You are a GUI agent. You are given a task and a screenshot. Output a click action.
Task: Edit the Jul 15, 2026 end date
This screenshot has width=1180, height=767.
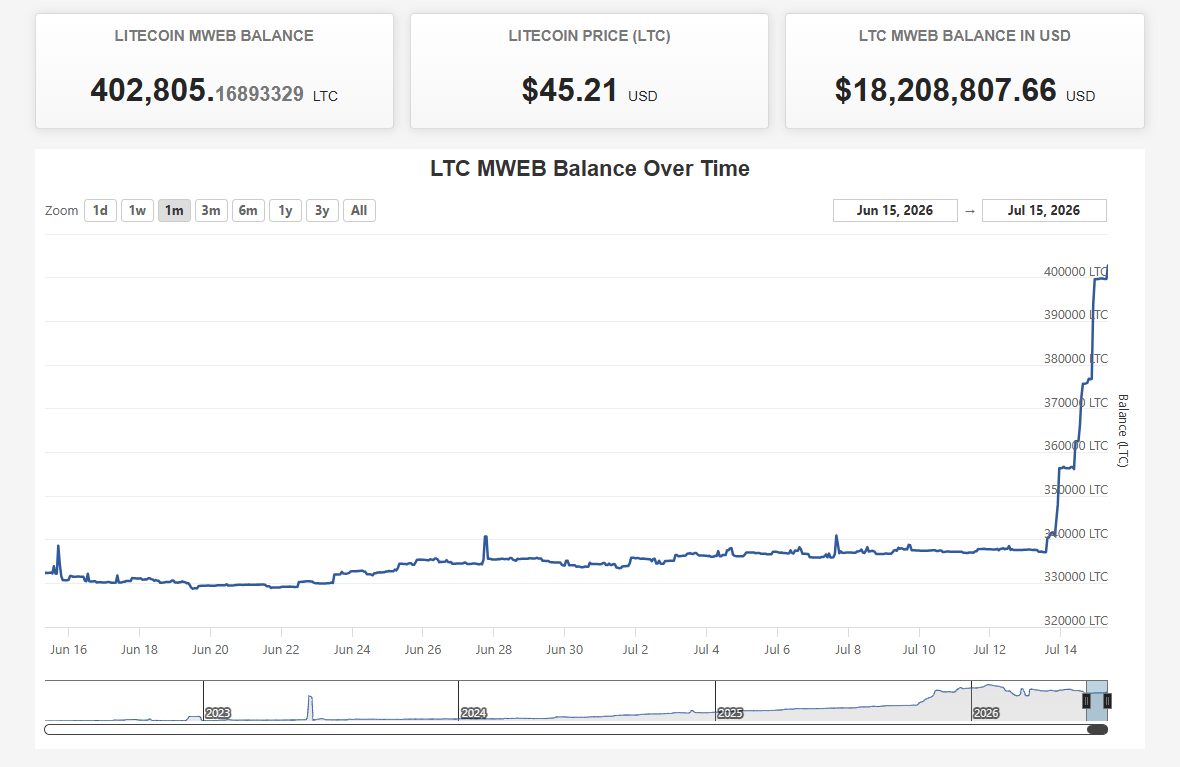point(1044,211)
